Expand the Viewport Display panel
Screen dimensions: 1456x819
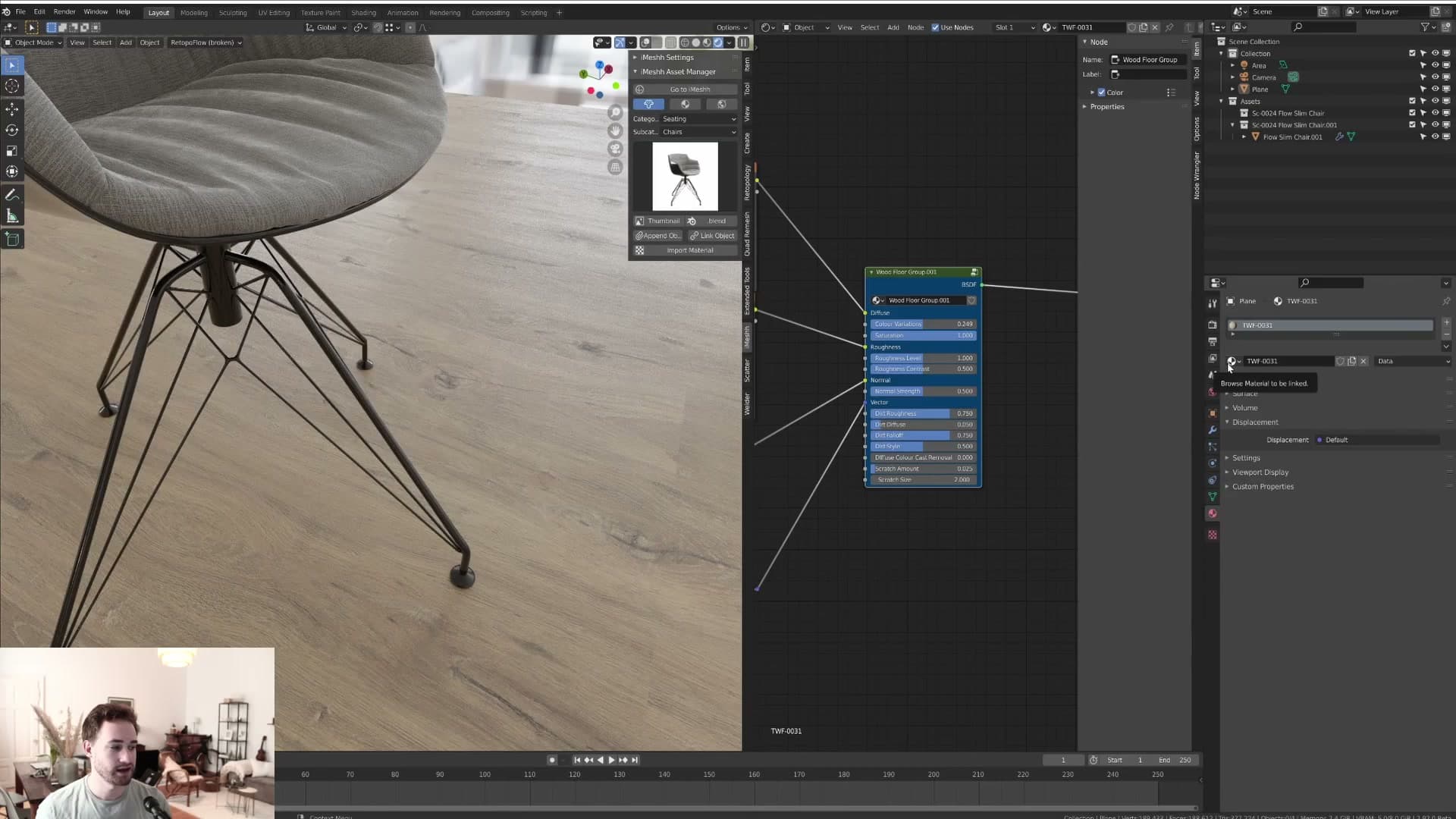point(1260,472)
